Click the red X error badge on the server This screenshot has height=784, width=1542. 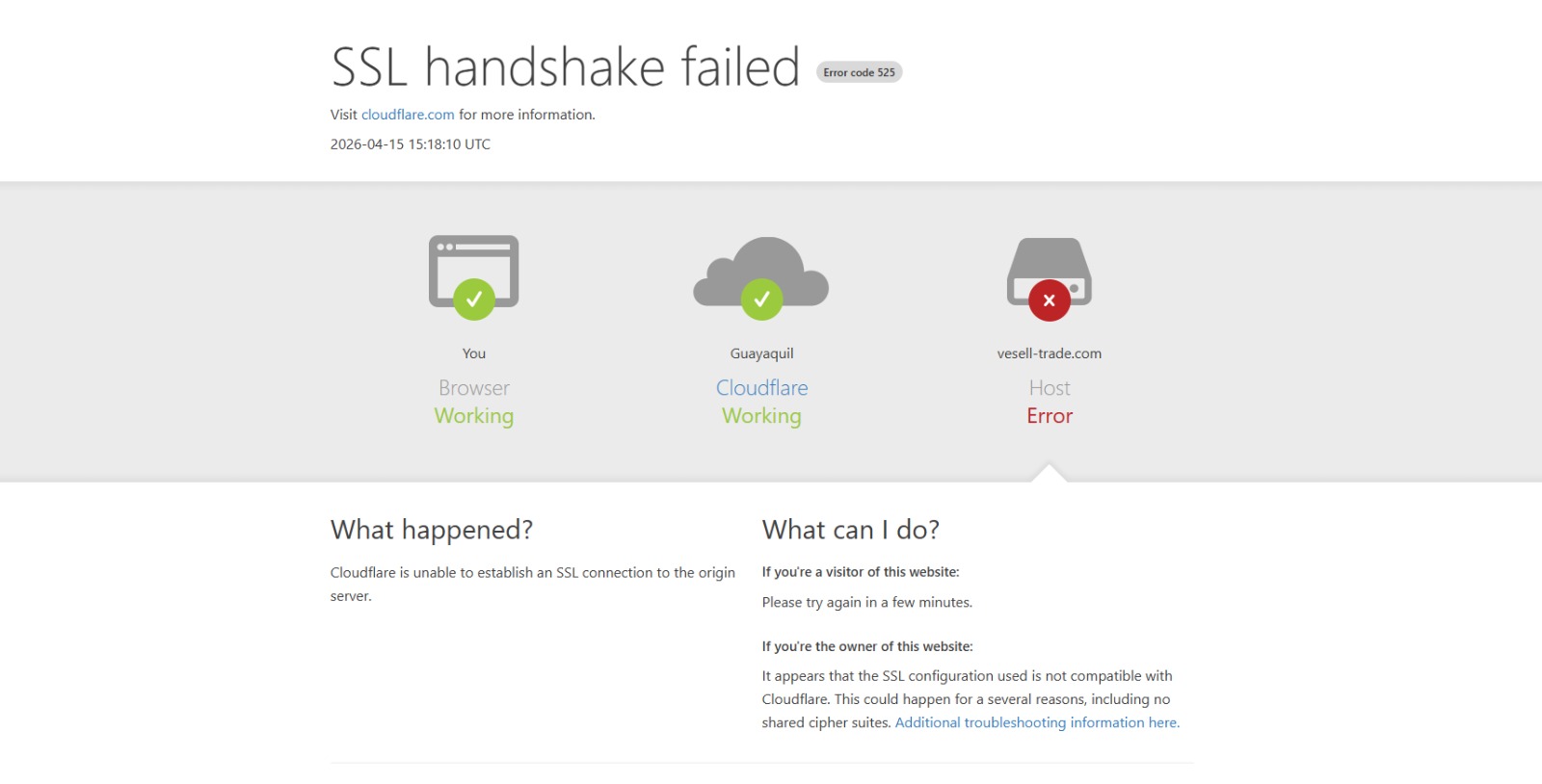point(1049,301)
